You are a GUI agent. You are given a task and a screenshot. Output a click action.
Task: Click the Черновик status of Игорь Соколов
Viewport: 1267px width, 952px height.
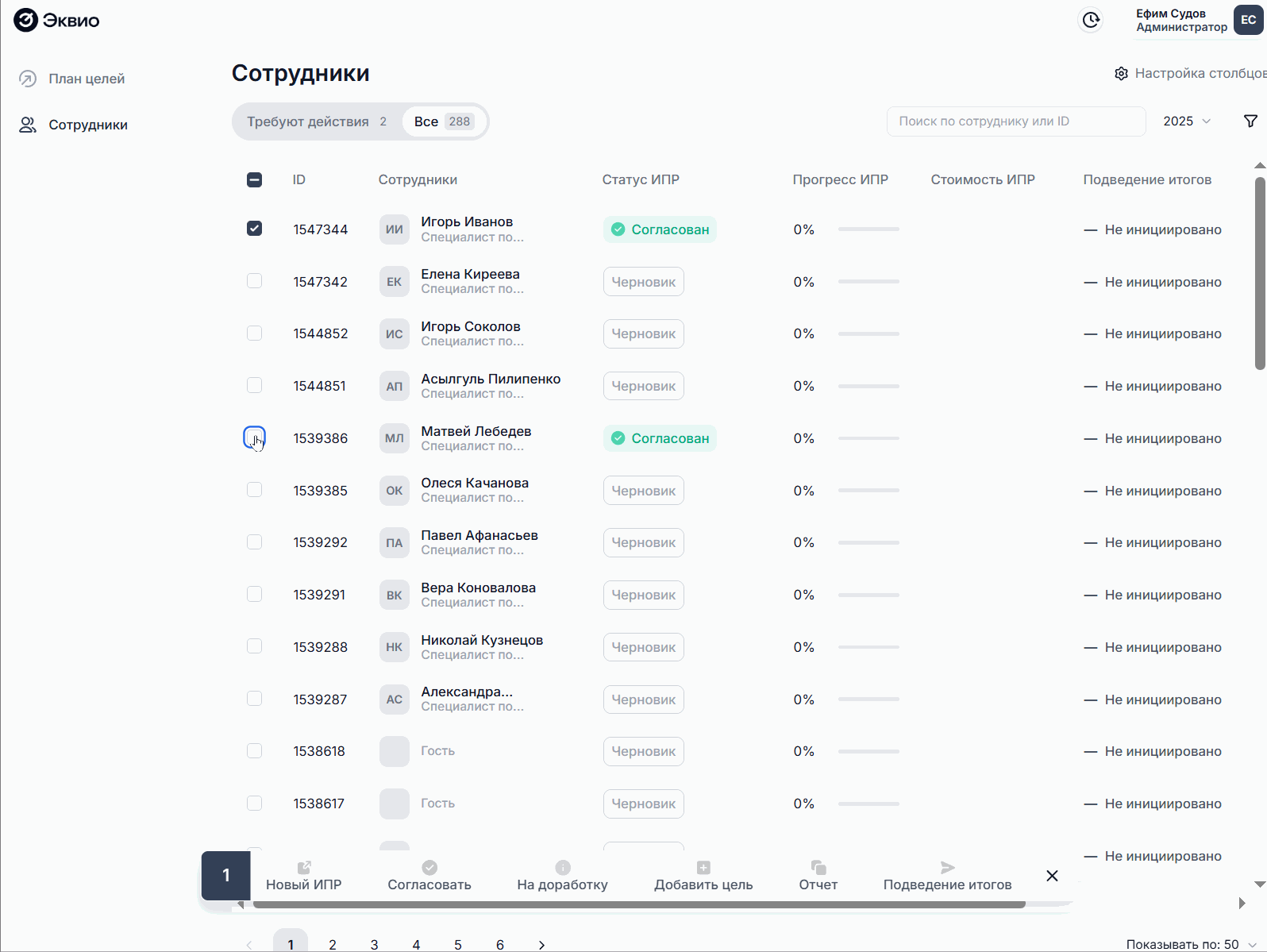click(x=644, y=333)
